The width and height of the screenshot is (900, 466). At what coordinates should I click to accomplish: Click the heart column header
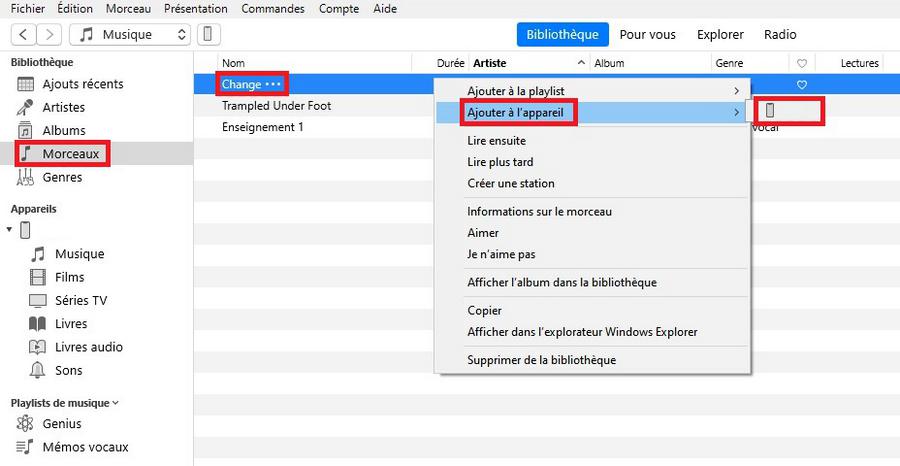click(802, 63)
